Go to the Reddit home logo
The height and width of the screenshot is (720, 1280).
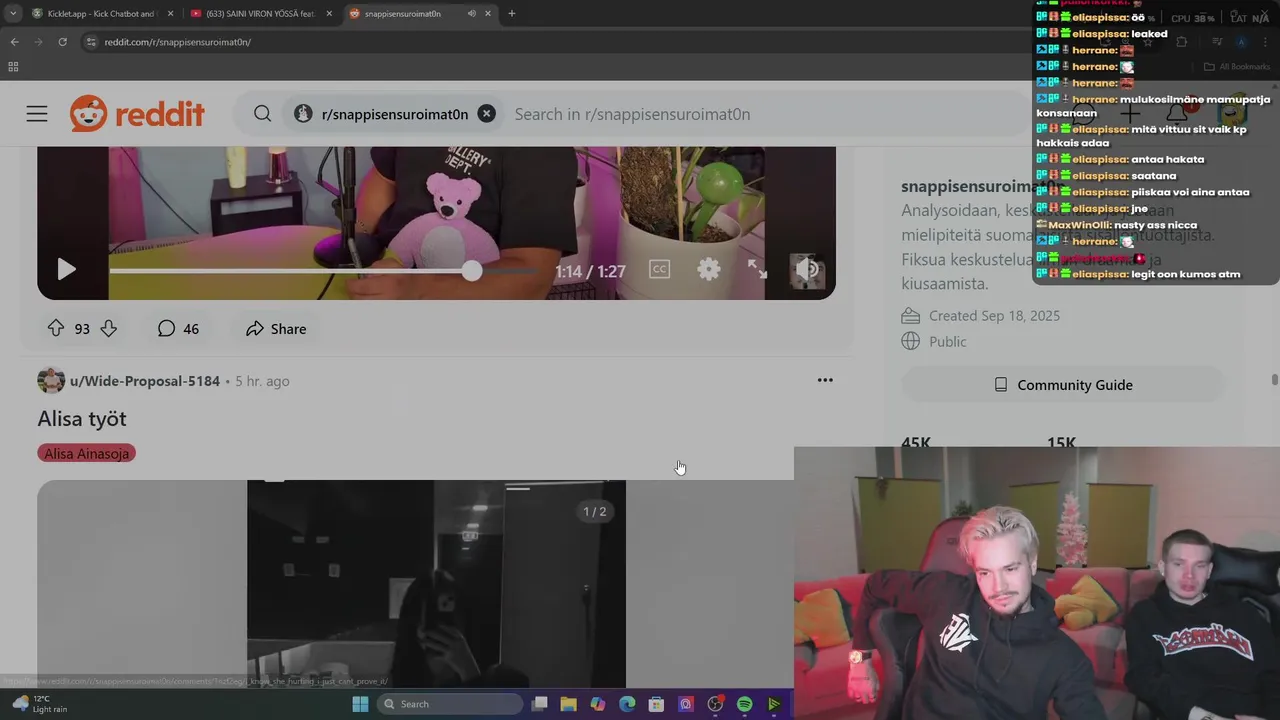point(137,114)
